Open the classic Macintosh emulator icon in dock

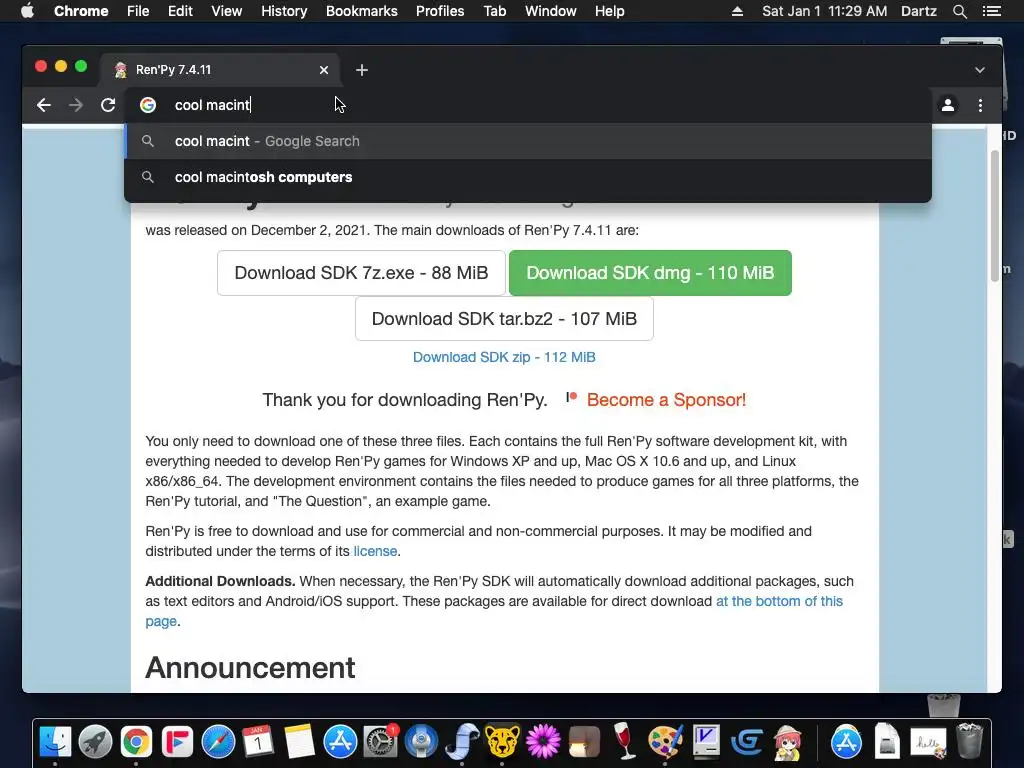click(x=706, y=742)
